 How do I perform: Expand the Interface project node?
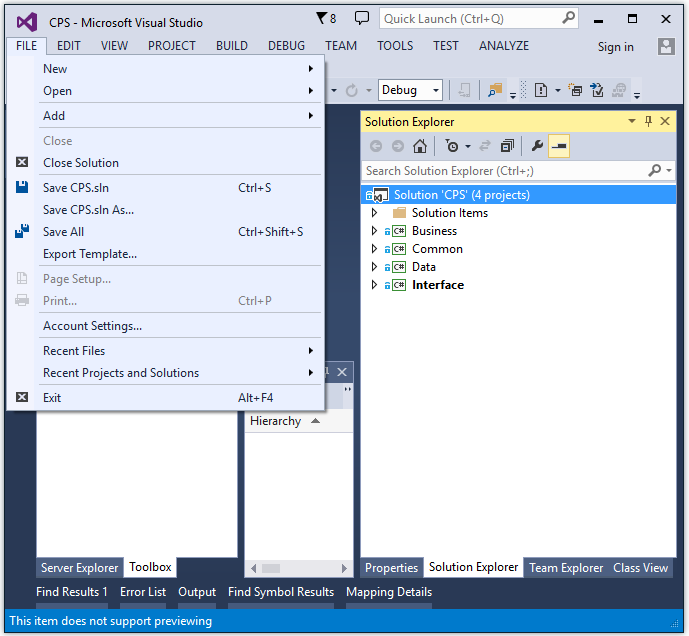(374, 285)
